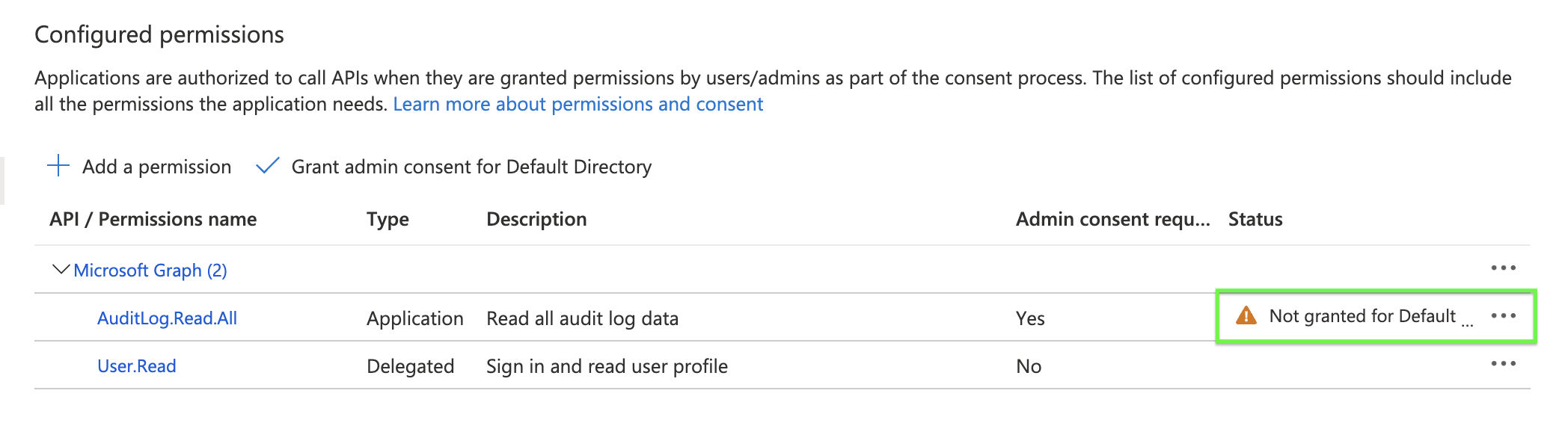
Task: Click the Not granted for Default status text
Action: (x=1362, y=316)
